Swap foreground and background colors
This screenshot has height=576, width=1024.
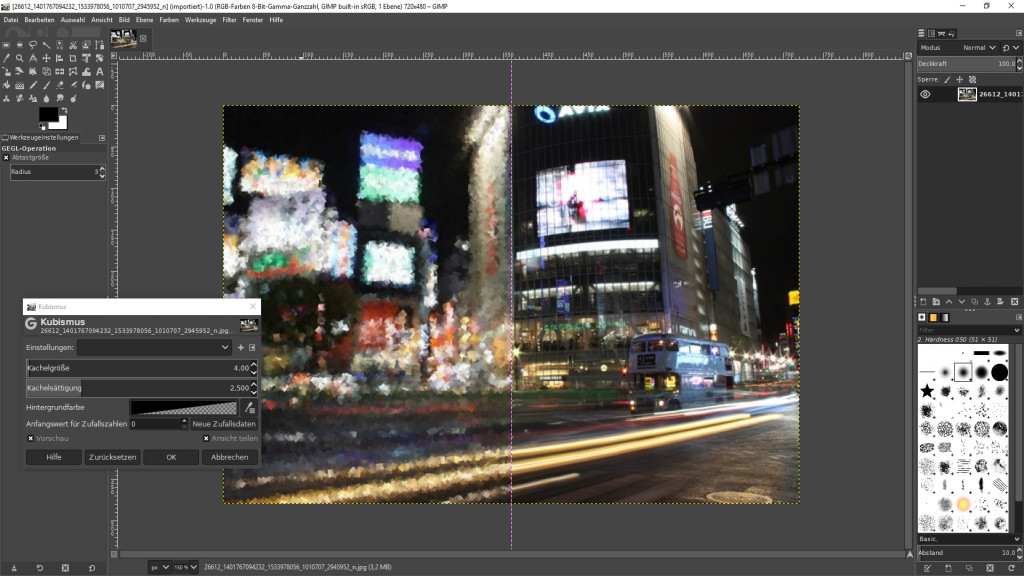[62, 110]
